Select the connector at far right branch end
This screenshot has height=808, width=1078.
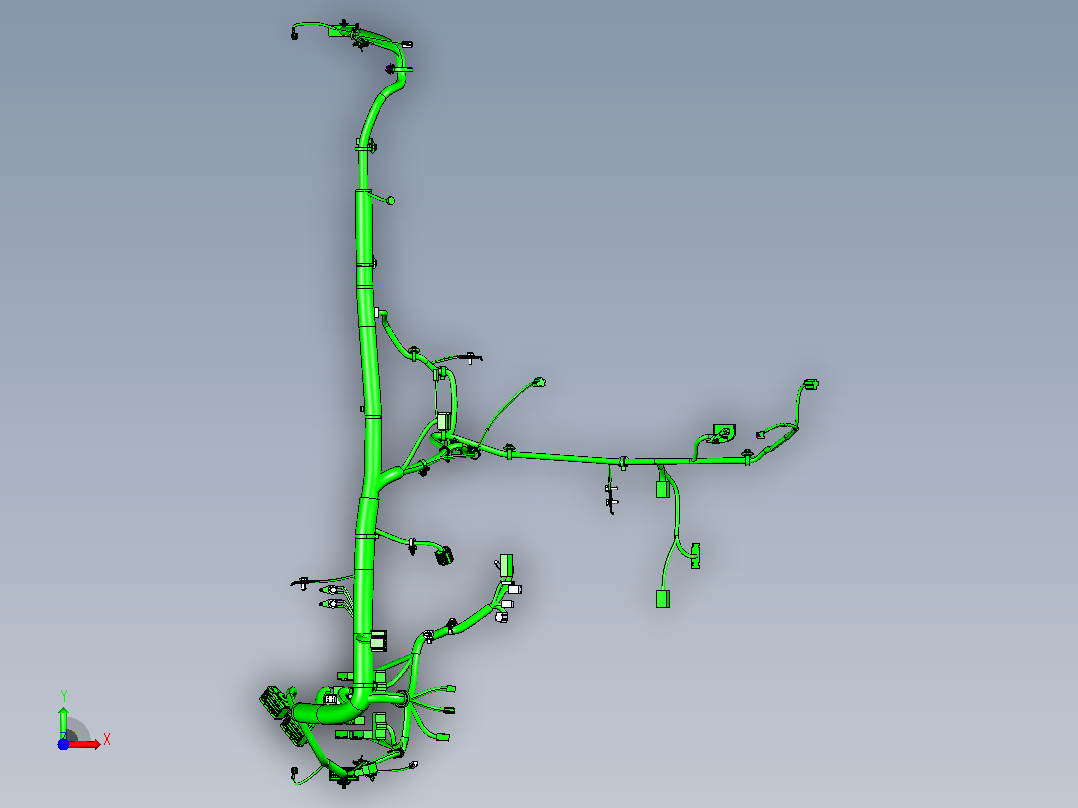point(811,384)
